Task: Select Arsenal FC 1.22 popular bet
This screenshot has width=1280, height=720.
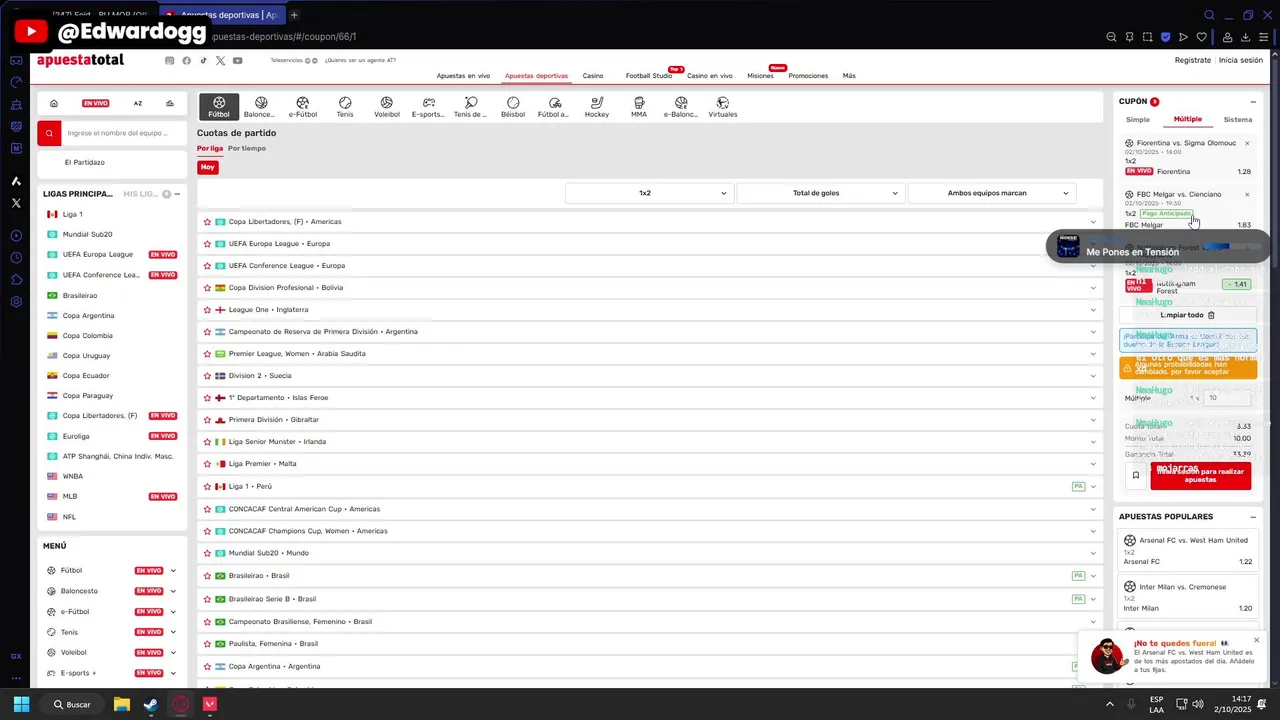Action: coord(1187,551)
